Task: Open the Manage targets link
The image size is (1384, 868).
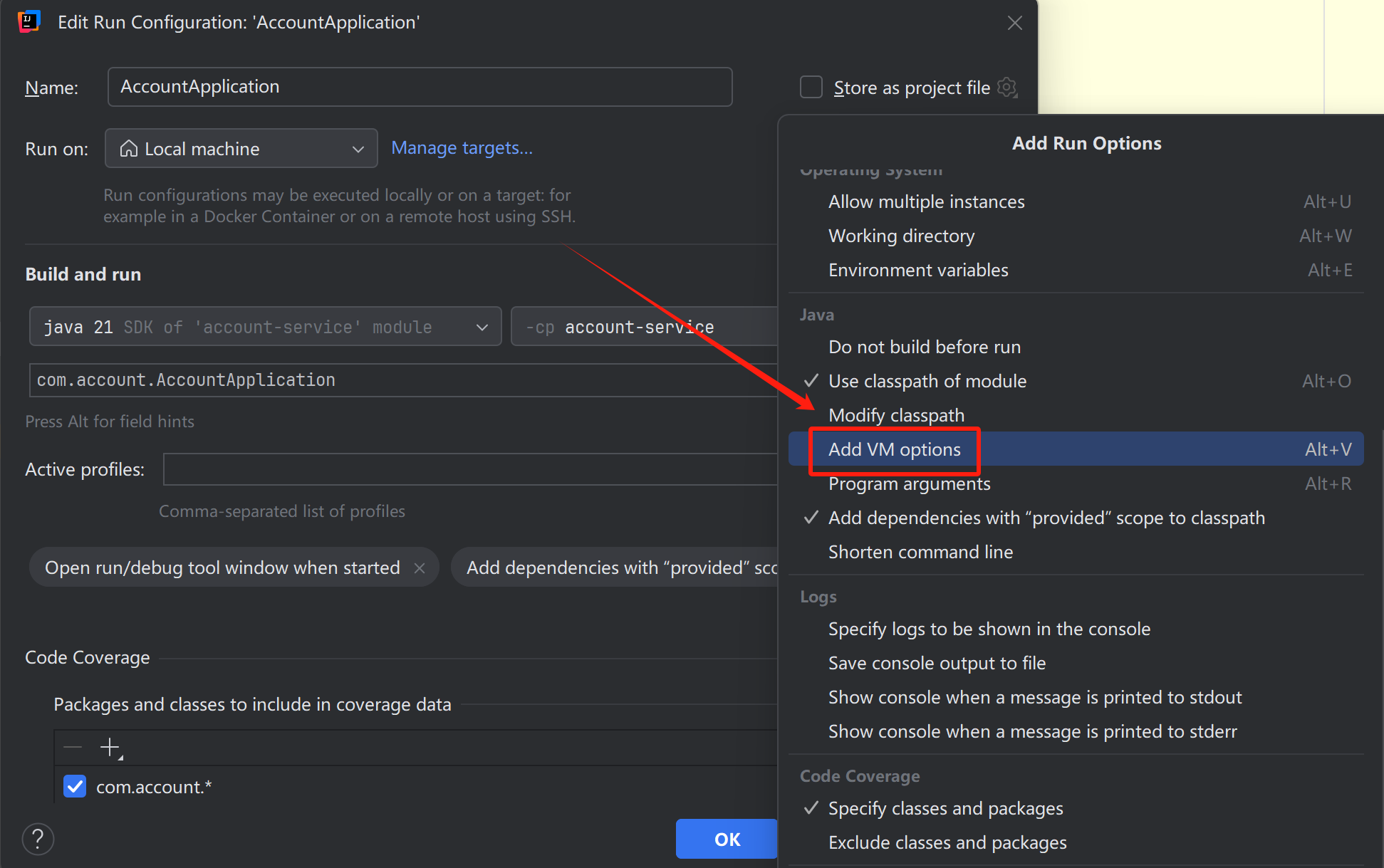Action: (x=462, y=148)
